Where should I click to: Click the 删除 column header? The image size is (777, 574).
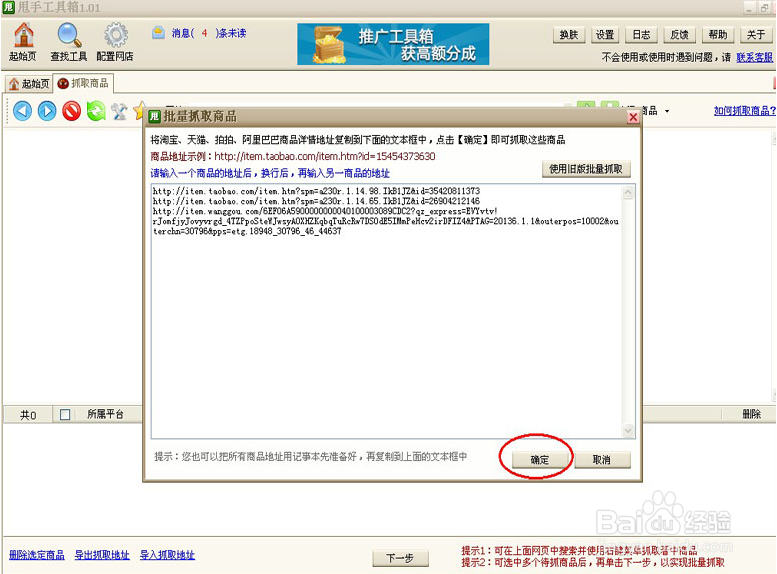(x=751, y=414)
